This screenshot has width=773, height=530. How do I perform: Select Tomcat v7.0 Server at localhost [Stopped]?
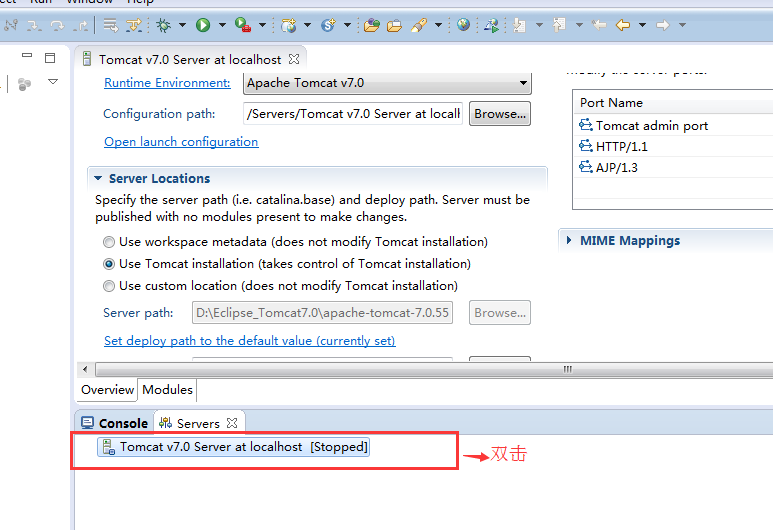[234, 447]
